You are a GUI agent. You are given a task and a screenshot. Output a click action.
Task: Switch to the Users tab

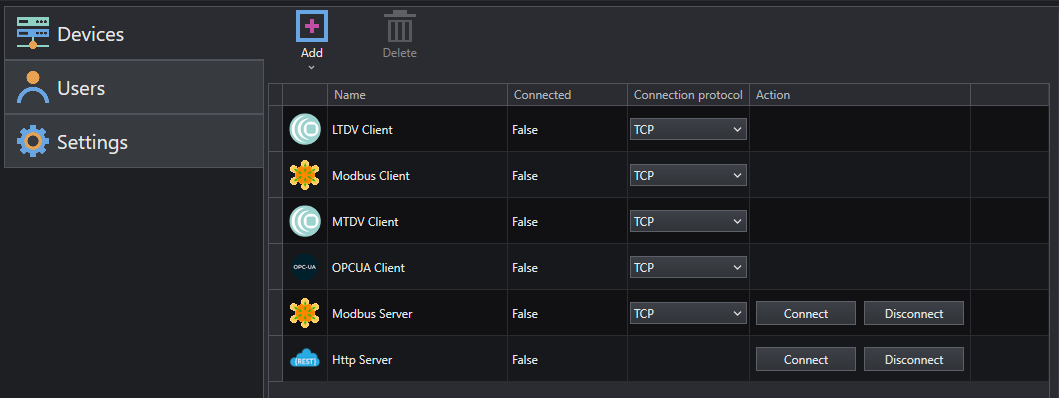tap(134, 87)
